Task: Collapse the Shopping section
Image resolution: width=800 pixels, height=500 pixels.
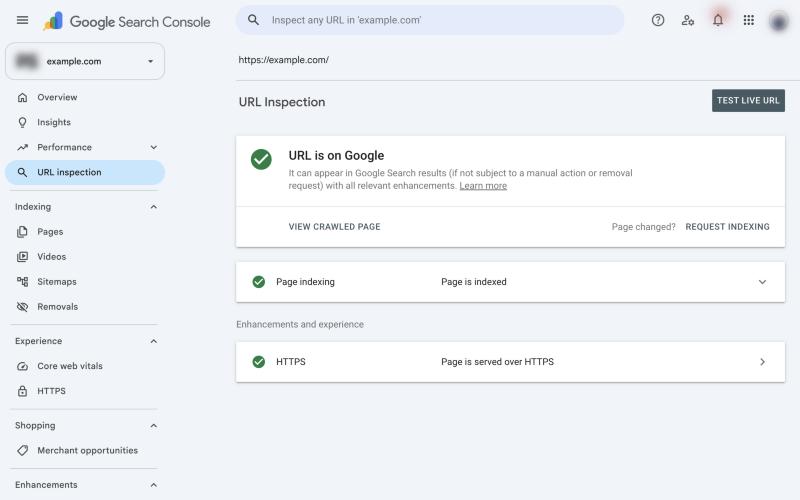Action: pyautogui.click(x=154, y=426)
